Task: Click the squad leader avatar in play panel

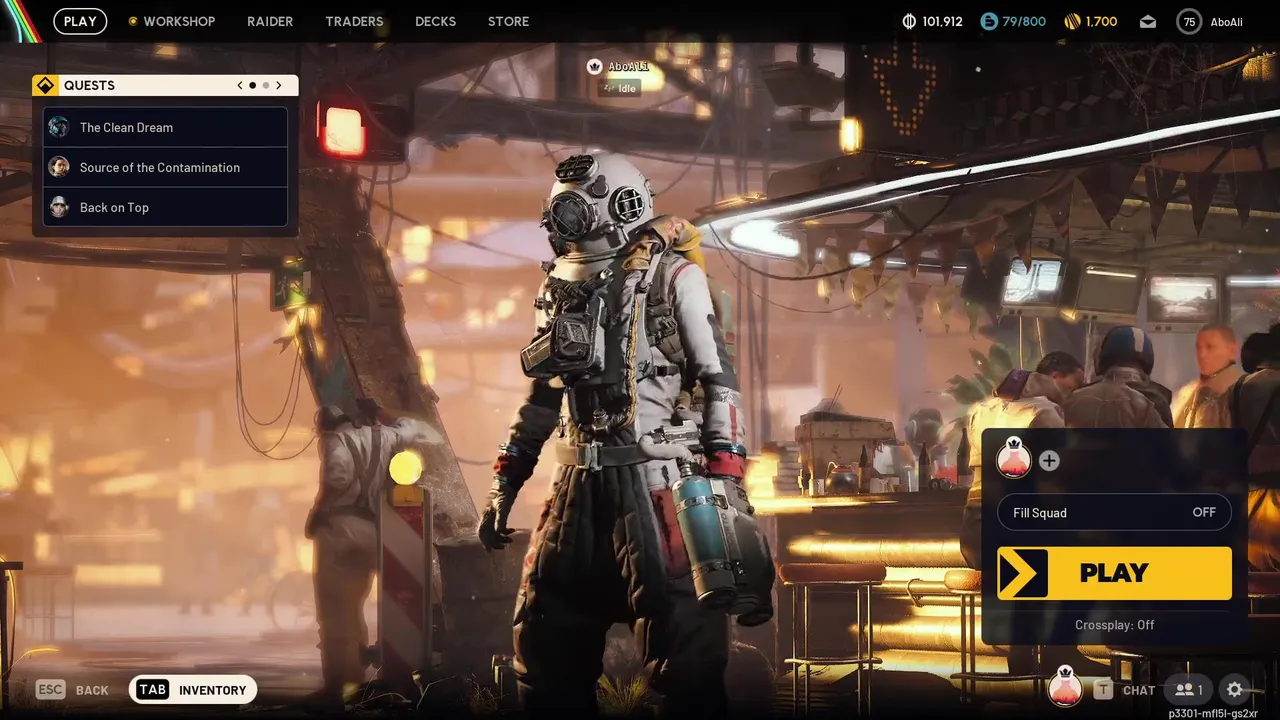Action: click(x=1015, y=459)
